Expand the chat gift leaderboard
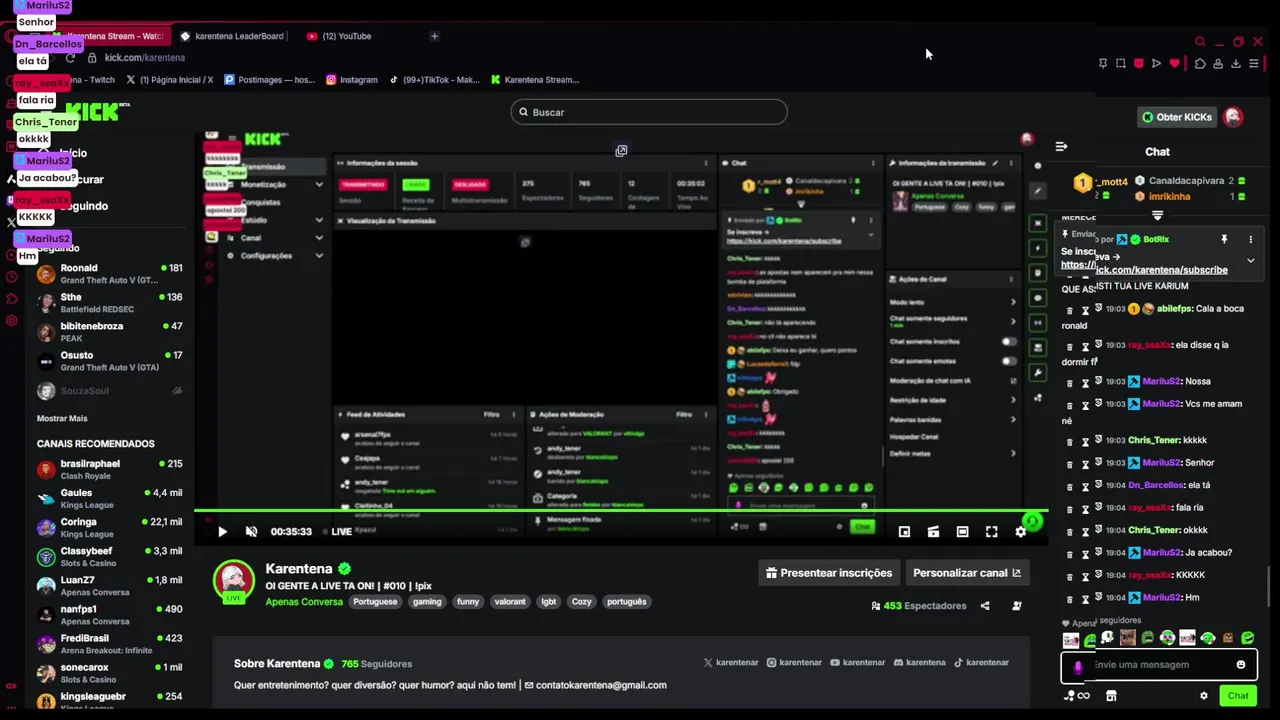The height and width of the screenshot is (720, 1280). [1157, 215]
